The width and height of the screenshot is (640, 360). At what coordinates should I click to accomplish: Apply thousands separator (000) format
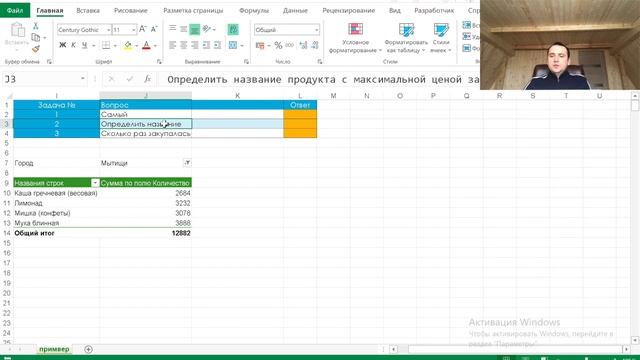(289, 45)
